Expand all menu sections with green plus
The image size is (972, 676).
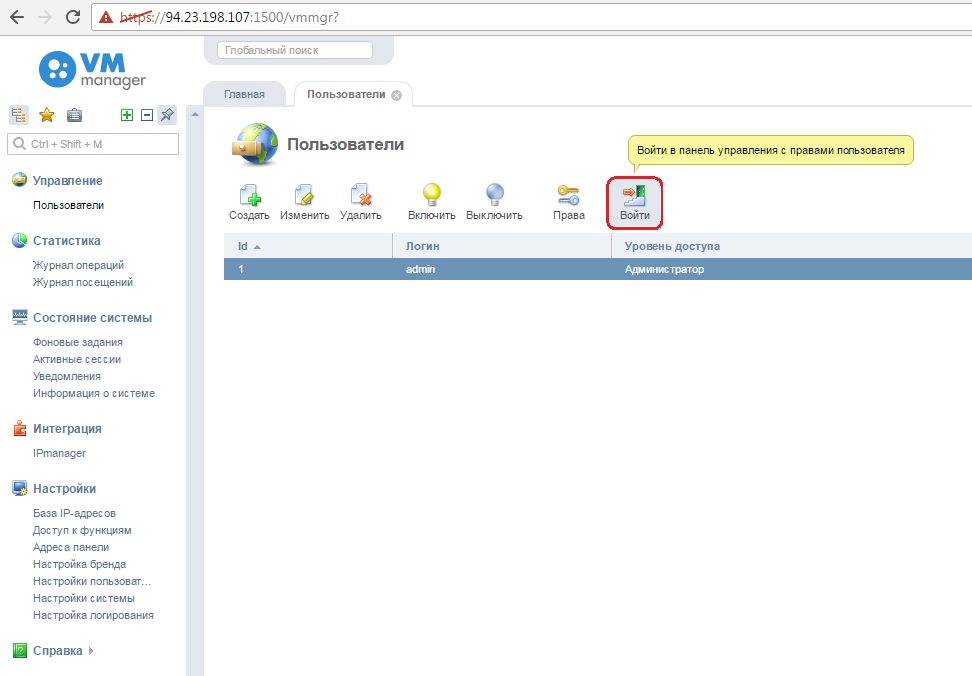126,115
